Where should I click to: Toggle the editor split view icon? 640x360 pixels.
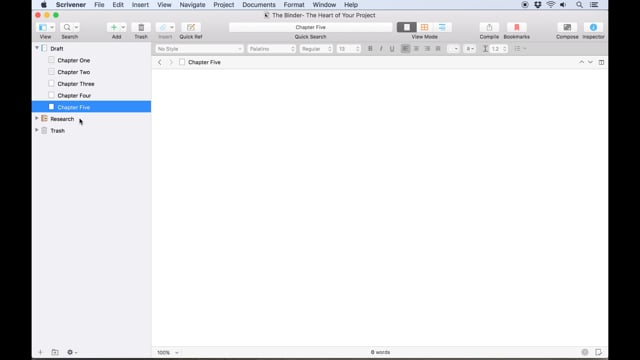click(x=601, y=62)
